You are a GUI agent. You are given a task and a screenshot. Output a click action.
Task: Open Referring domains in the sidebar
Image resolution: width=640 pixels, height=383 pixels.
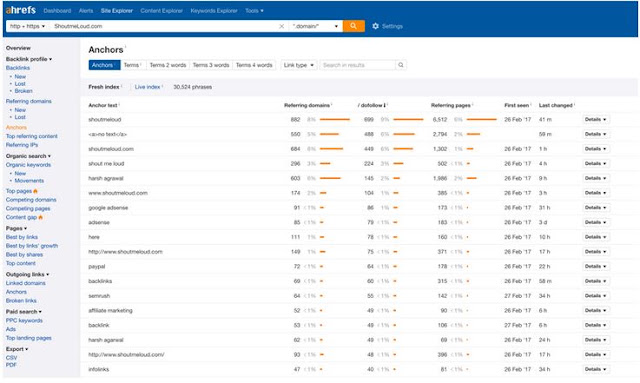pos(29,101)
